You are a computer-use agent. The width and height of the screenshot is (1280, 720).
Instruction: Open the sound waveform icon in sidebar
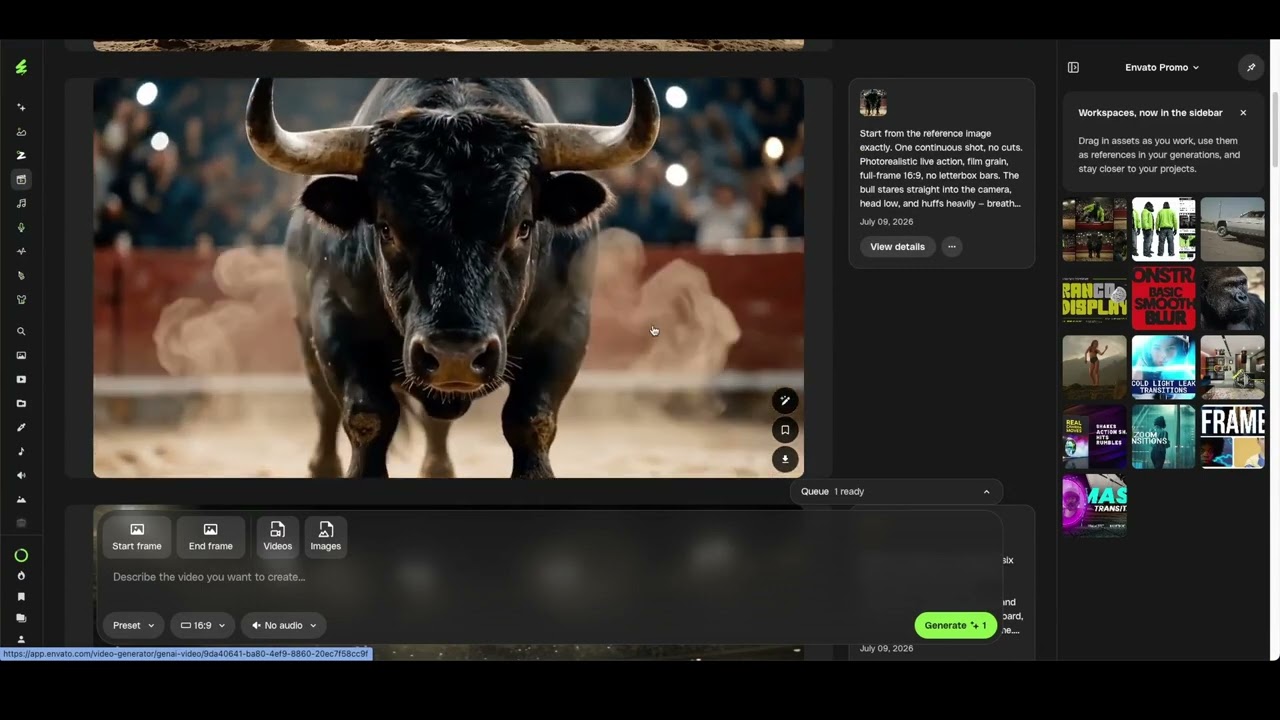[21, 251]
